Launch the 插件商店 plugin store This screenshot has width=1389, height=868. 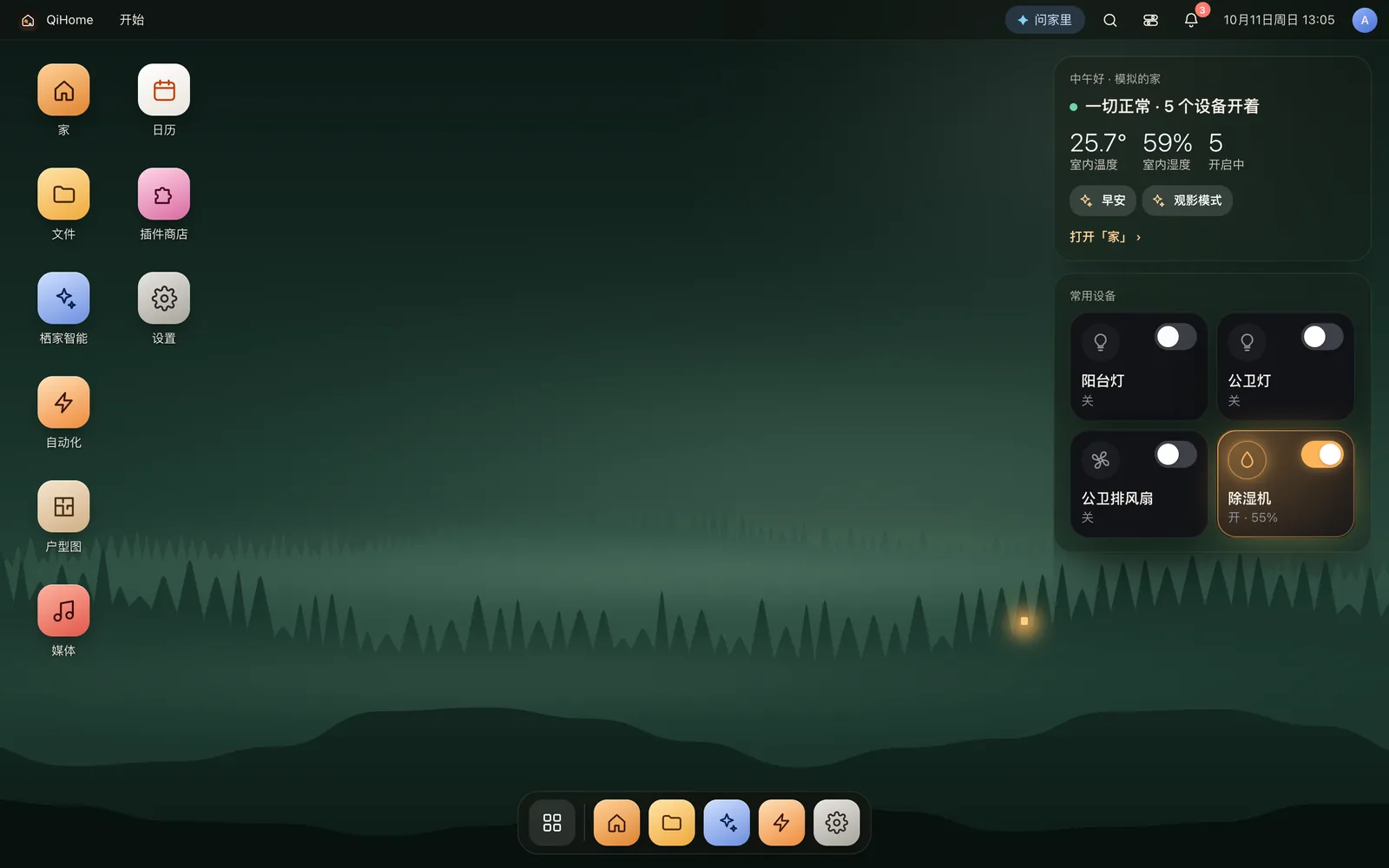pos(164,194)
